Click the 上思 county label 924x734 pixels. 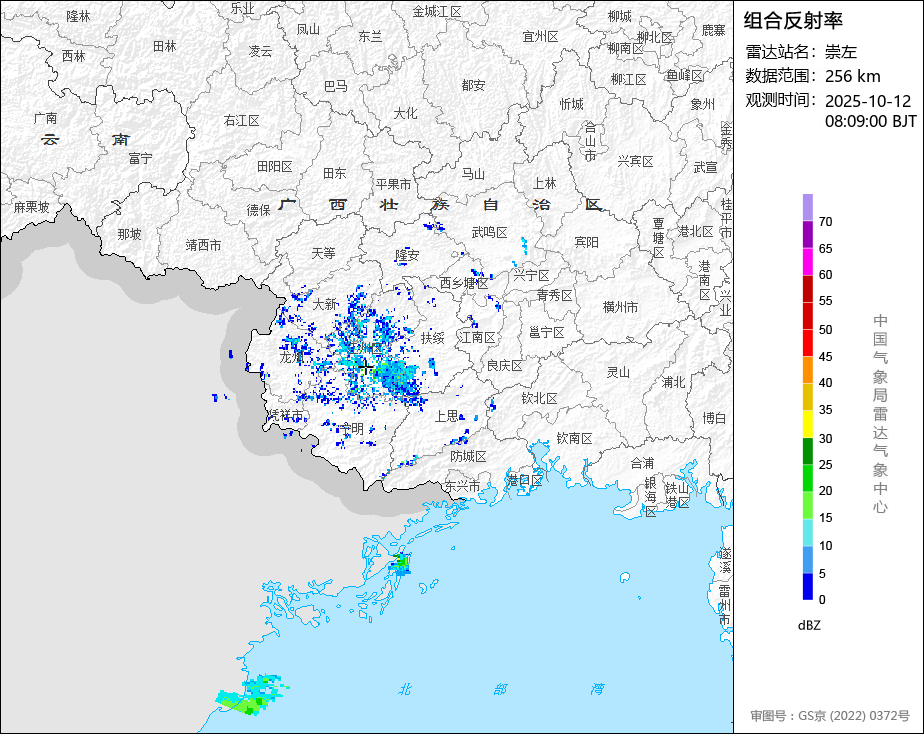[446, 415]
